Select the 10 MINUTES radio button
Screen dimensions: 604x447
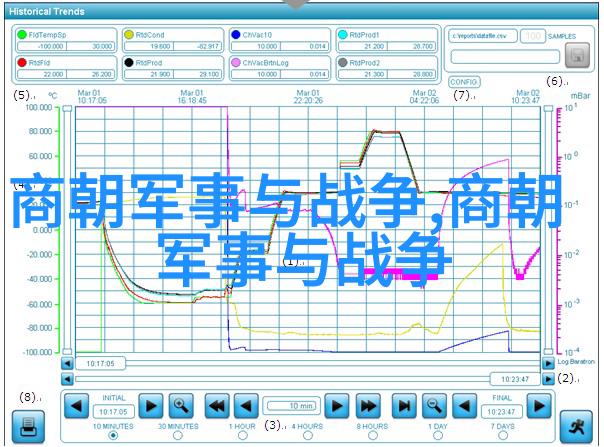tap(113, 435)
